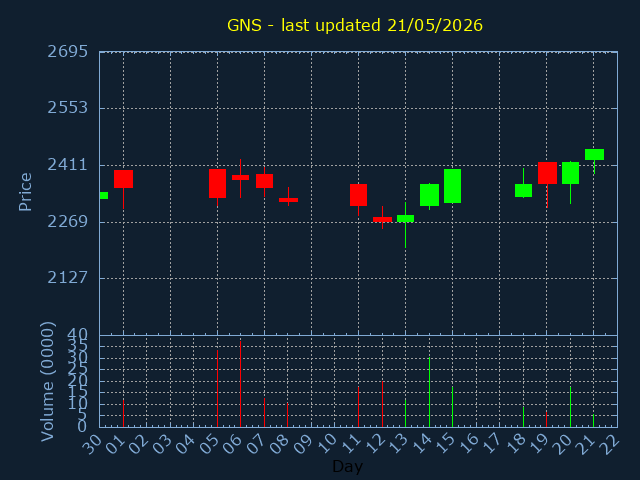Screen dimensions: 640x480
Task: Click the red candlestick for day 01
Action: pos(123,179)
